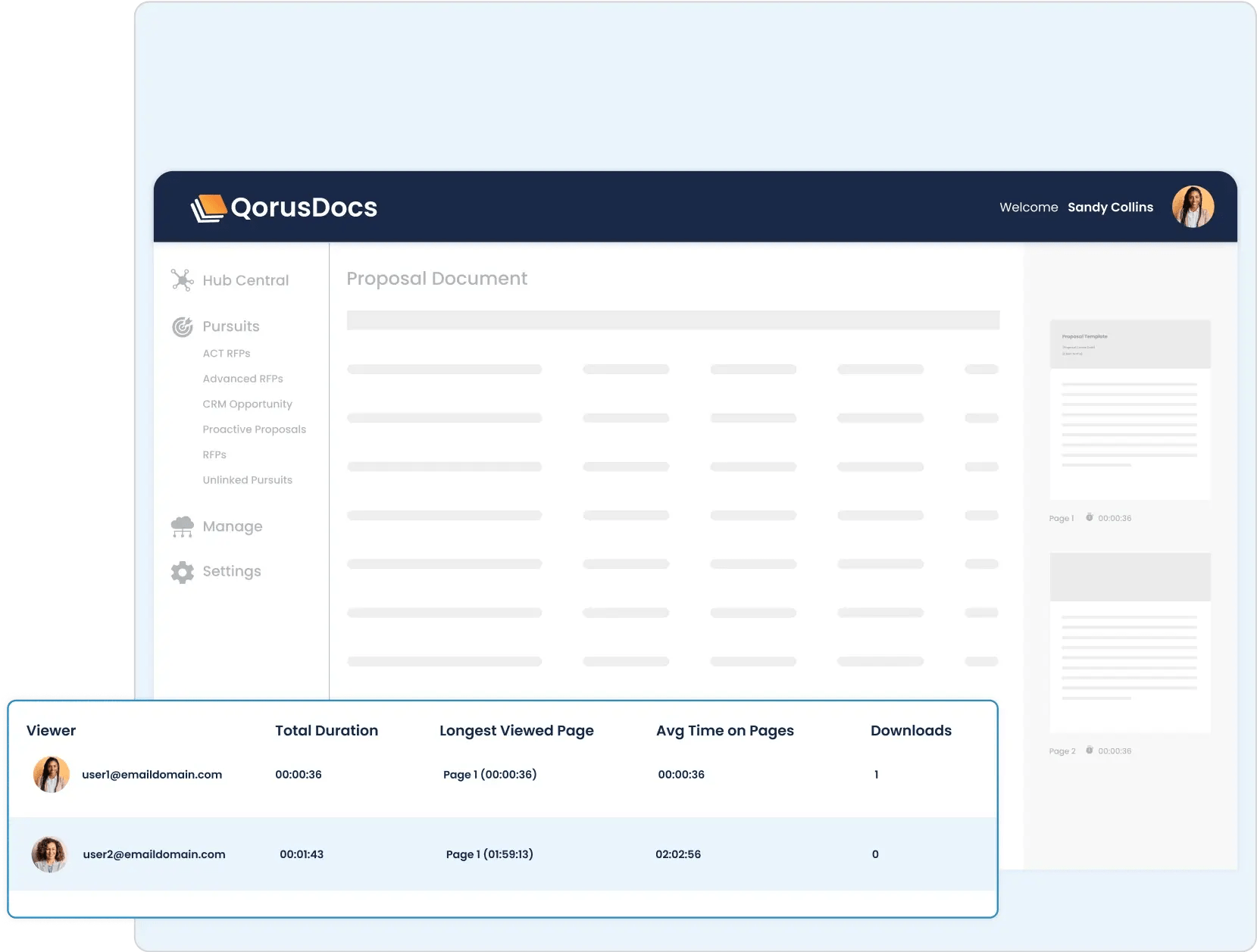Open Manage using the cloud icon
Screen dimensions: 1257x952
[x=181, y=526]
